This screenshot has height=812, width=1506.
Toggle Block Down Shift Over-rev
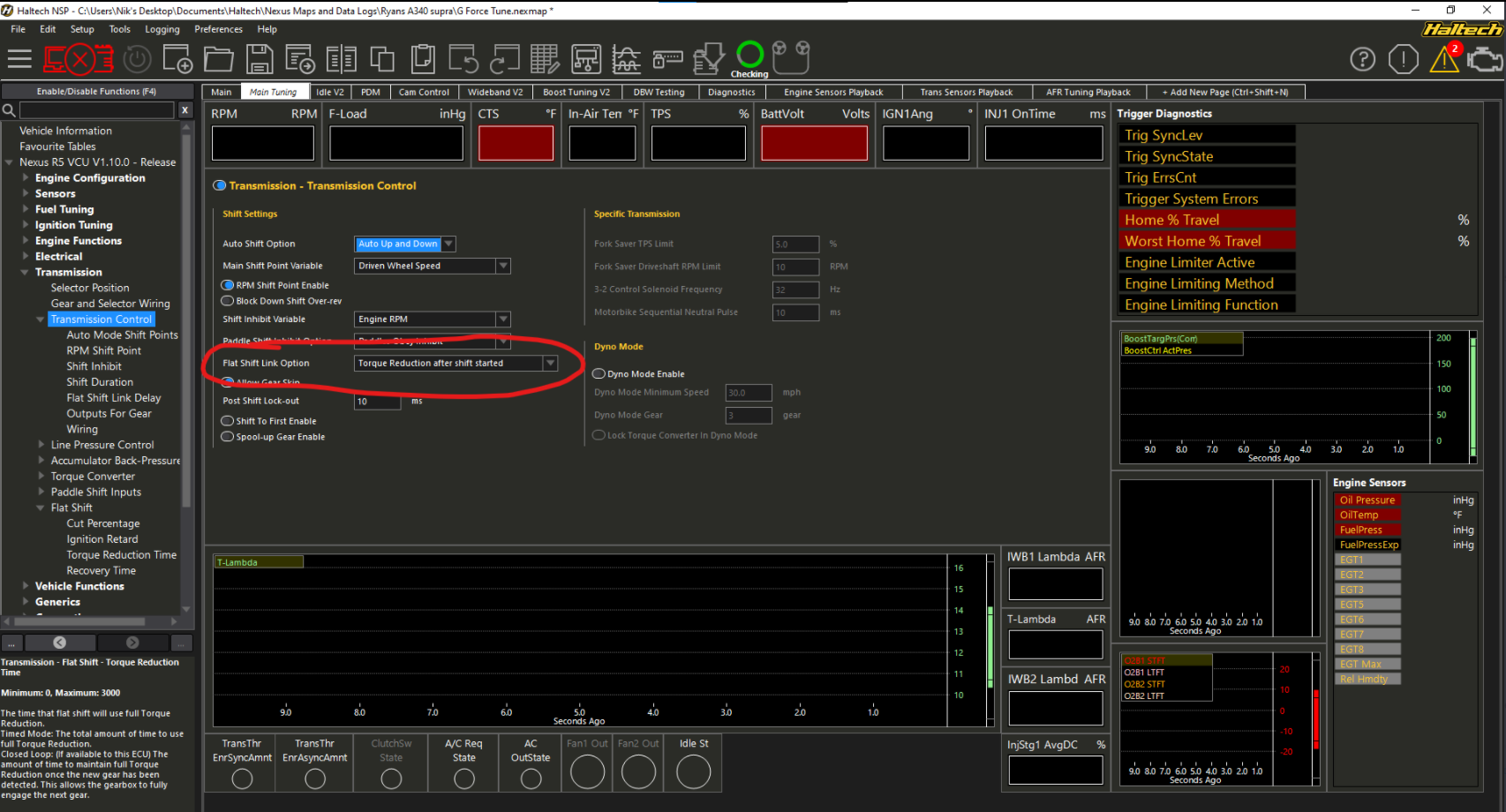tap(228, 301)
